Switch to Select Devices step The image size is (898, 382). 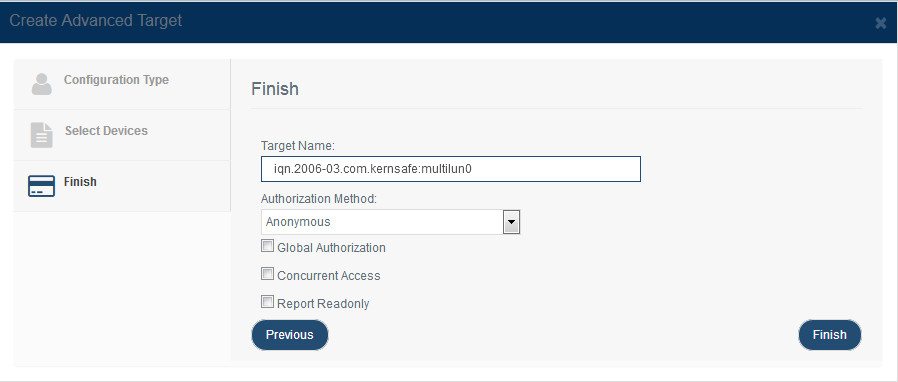point(106,131)
